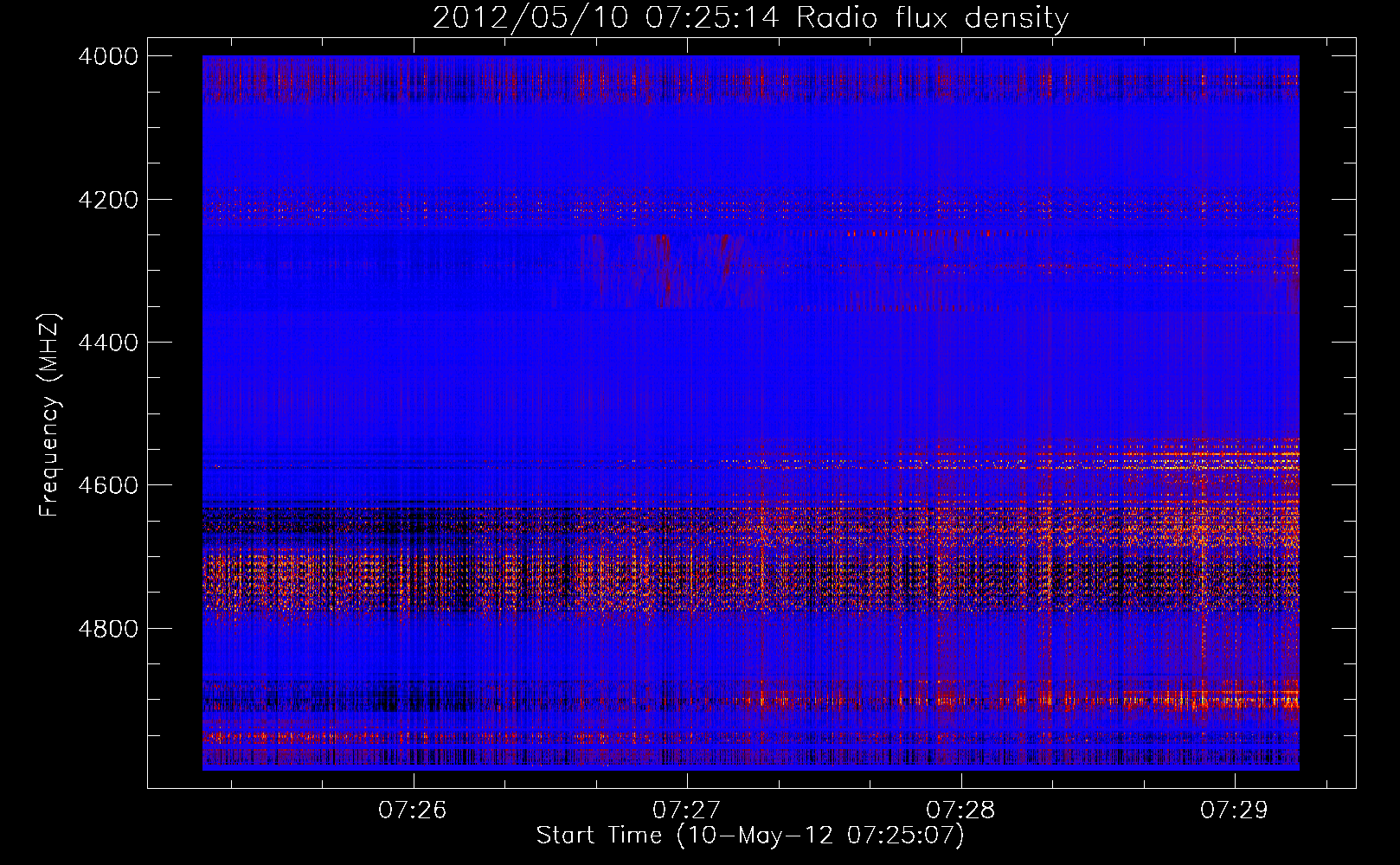The height and width of the screenshot is (865, 1400).
Task: Click the 07:27 time tick label
Action: (x=687, y=810)
